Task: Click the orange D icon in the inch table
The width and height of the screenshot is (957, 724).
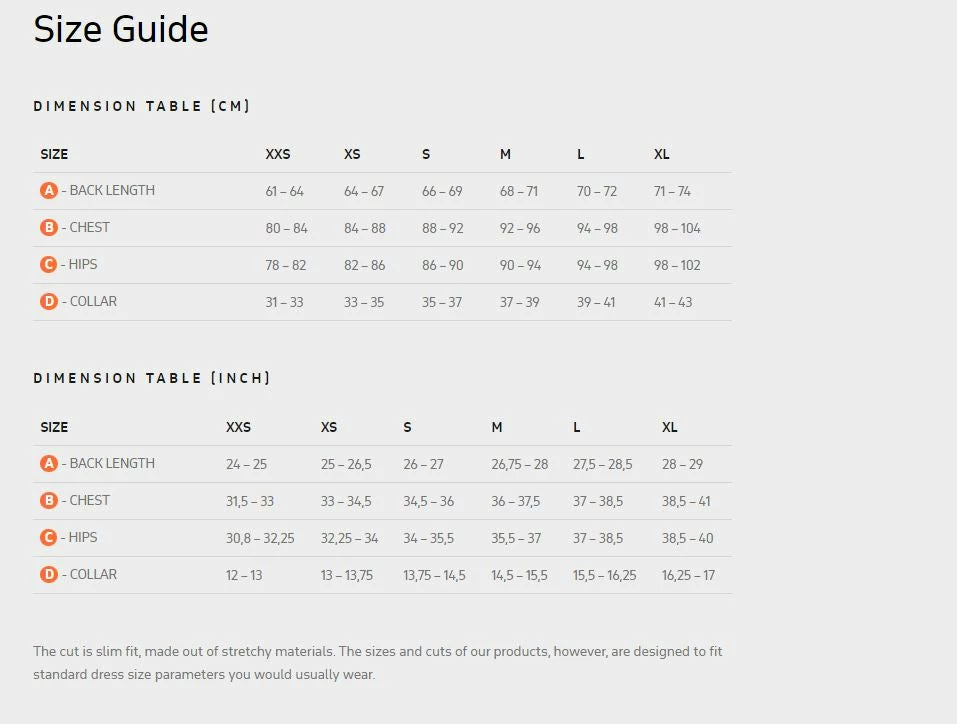Action: click(49, 575)
